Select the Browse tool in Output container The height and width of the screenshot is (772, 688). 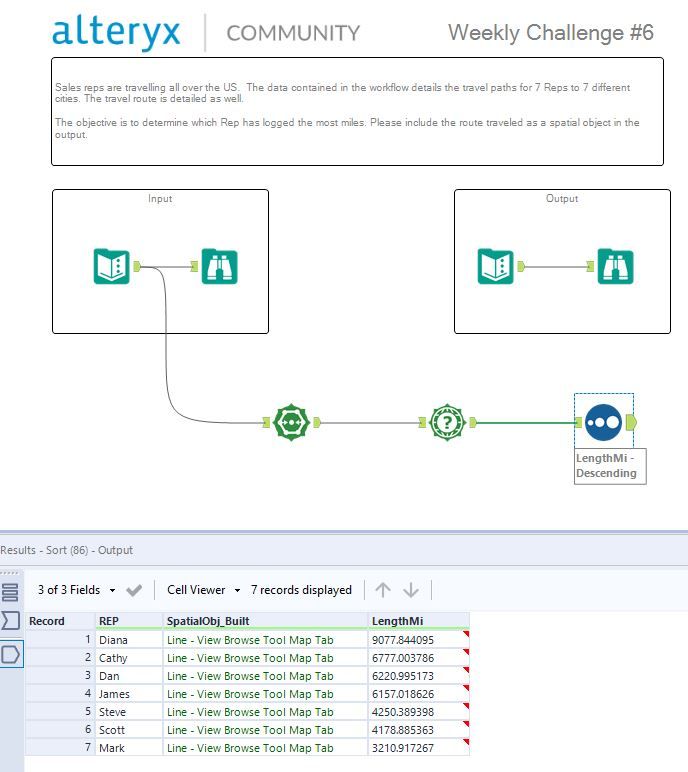tap(616, 266)
